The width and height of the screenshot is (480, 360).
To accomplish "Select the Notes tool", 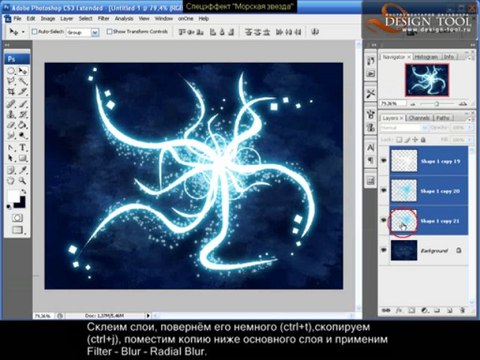I will [11, 170].
